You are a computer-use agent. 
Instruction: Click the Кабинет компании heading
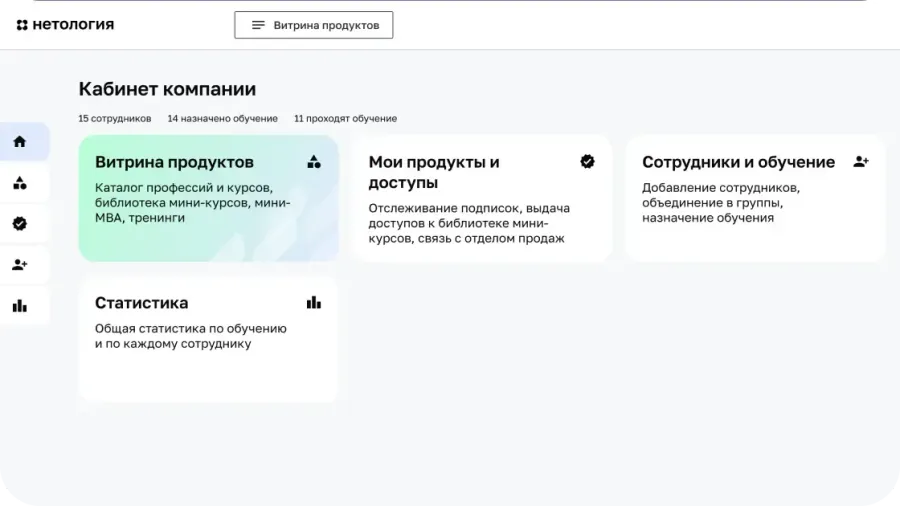tap(168, 89)
